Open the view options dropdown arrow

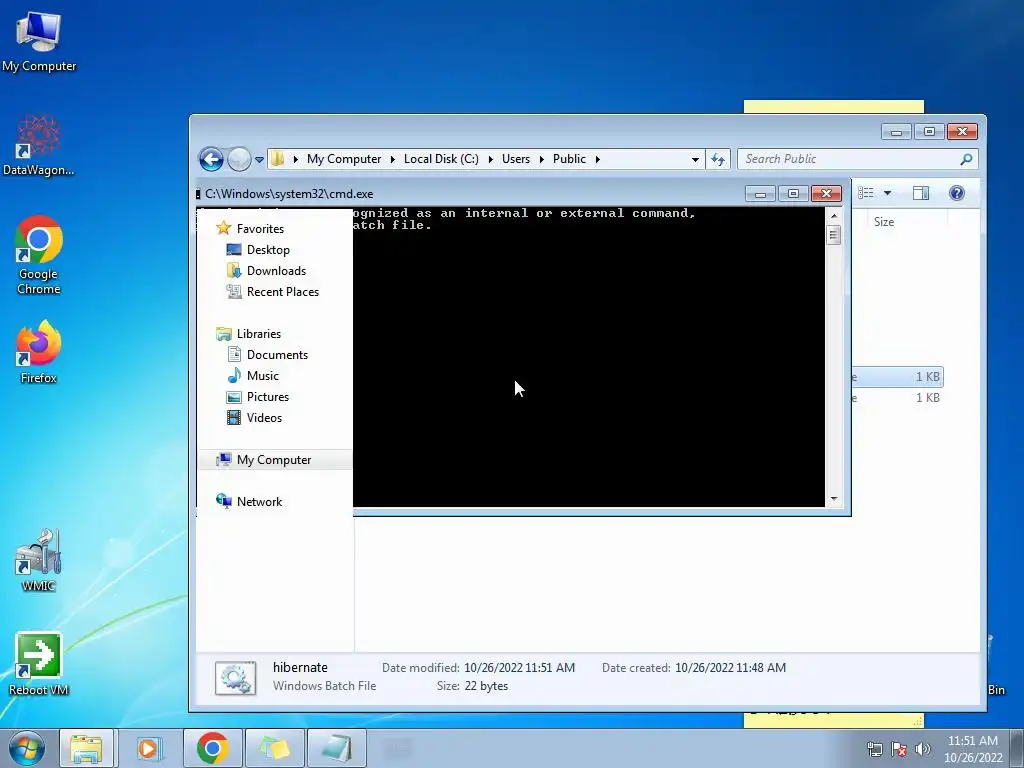pos(888,193)
